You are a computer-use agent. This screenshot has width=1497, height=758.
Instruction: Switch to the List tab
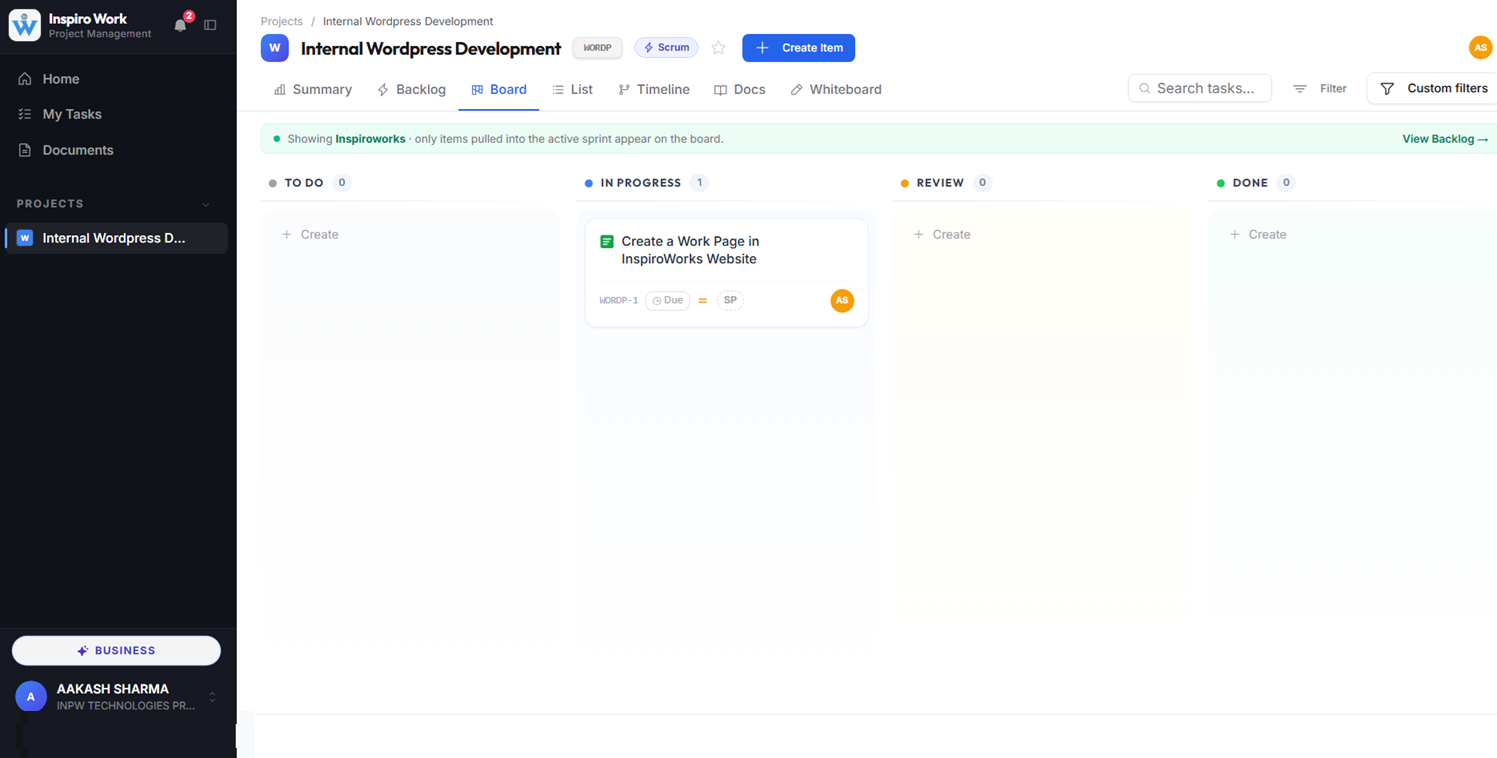point(573,89)
